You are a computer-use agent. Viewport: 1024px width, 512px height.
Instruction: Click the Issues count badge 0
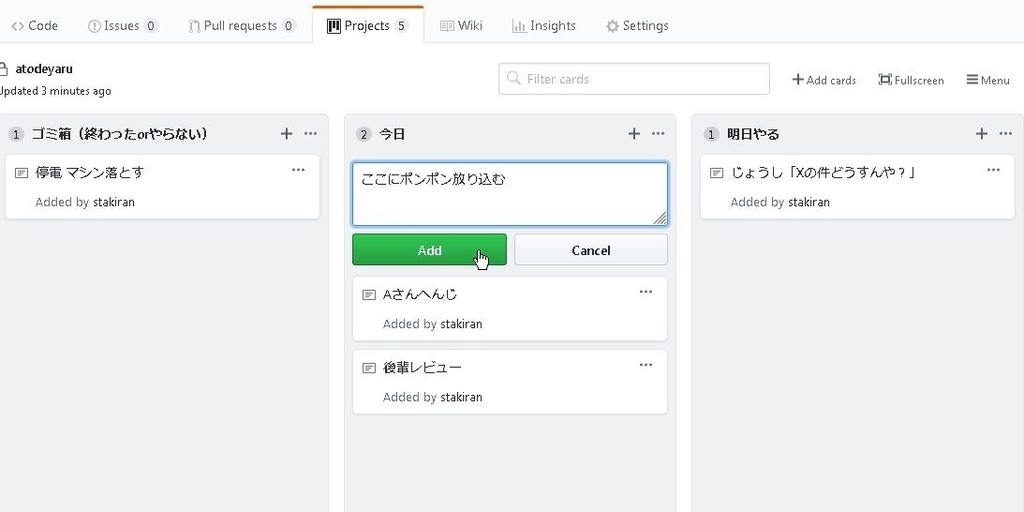coord(151,25)
